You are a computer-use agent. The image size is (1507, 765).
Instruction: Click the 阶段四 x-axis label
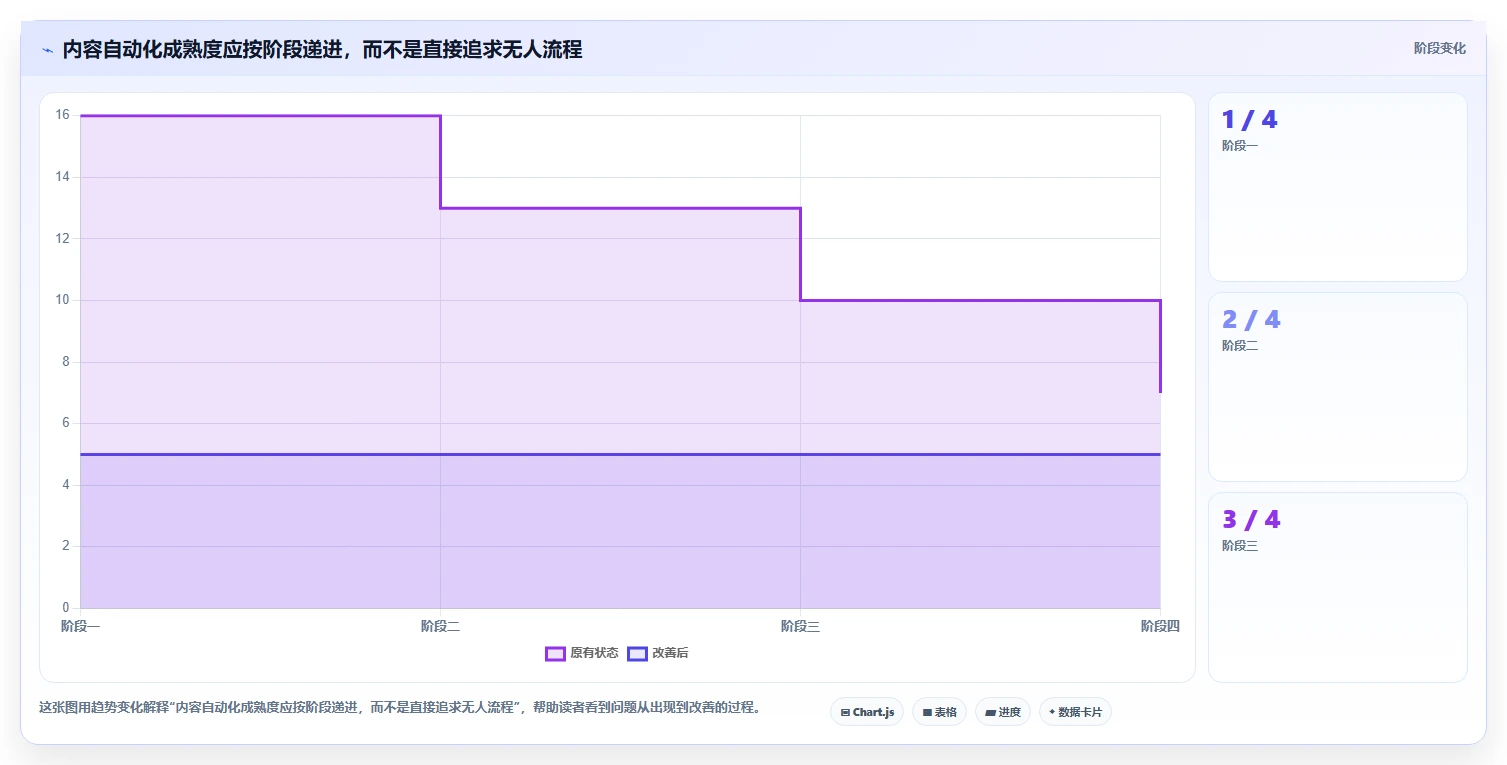pos(1160,626)
